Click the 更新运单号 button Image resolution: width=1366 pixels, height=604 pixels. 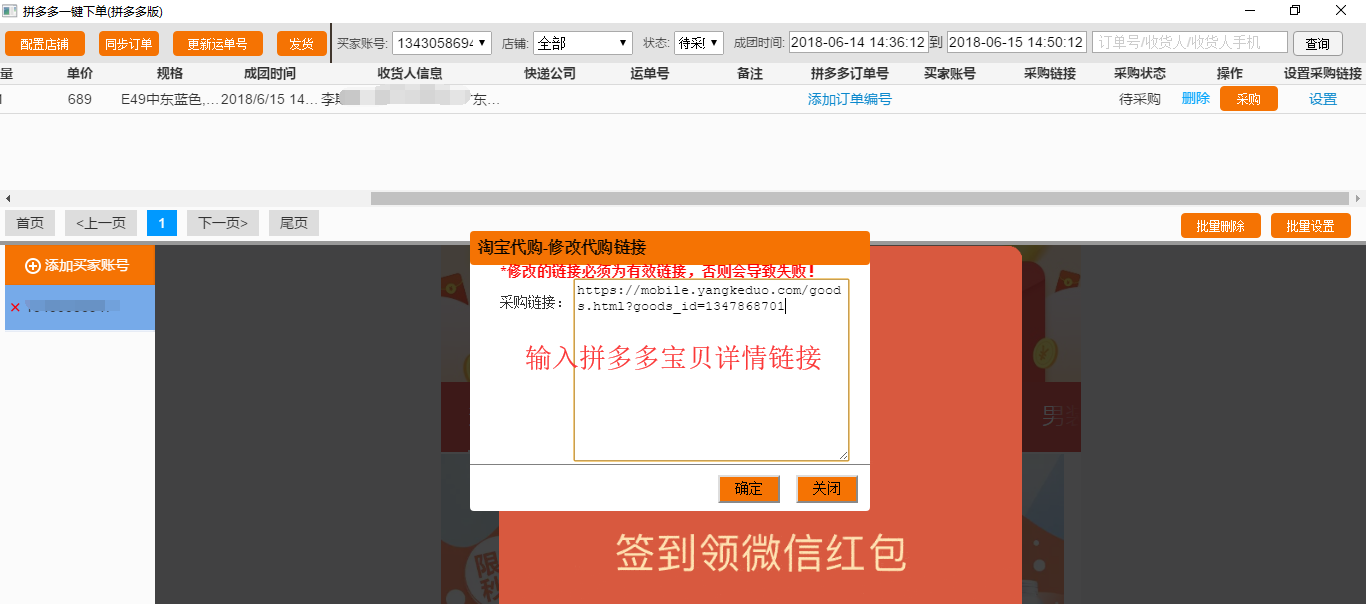tap(218, 44)
